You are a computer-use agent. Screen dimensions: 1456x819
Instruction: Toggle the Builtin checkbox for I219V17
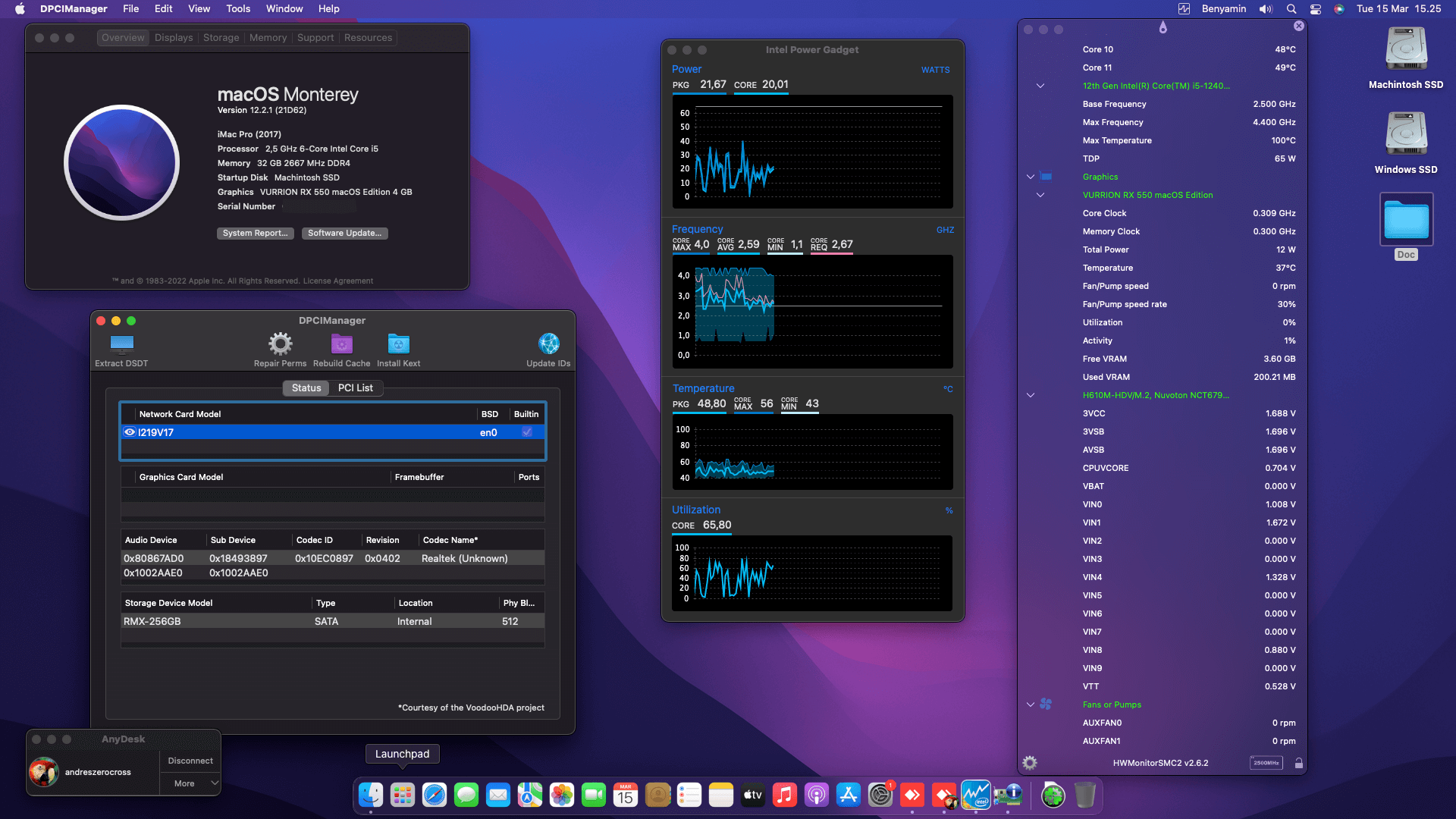526,432
